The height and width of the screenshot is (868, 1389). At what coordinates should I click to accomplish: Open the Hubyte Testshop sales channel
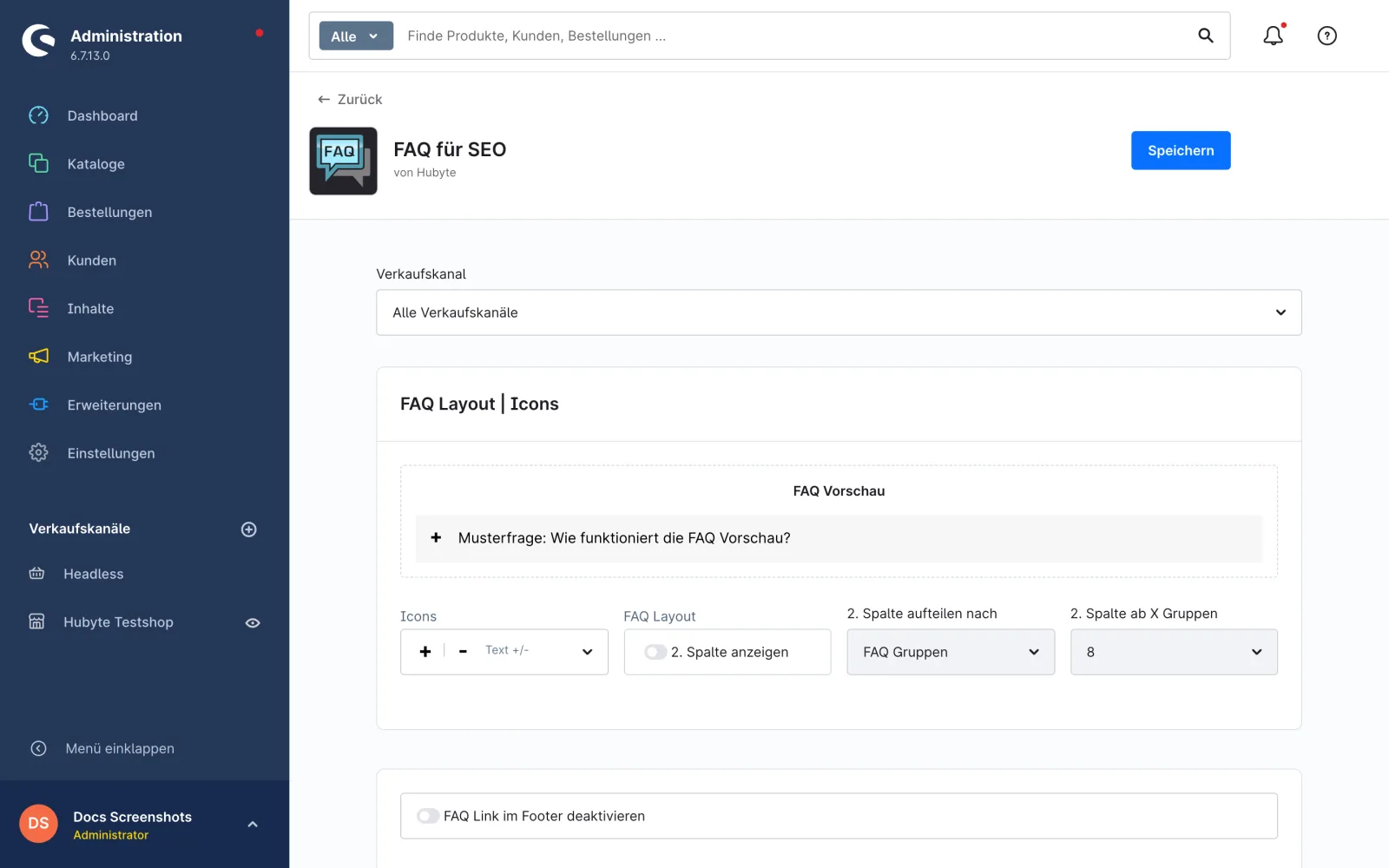tap(118, 622)
